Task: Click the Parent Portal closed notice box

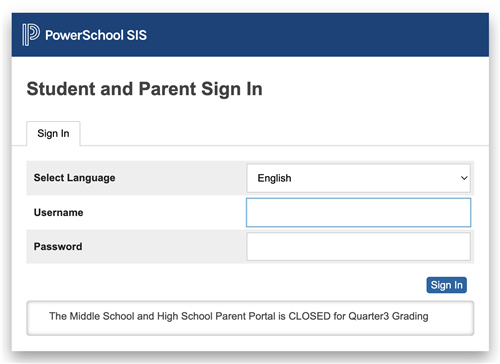Action: coord(250,318)
